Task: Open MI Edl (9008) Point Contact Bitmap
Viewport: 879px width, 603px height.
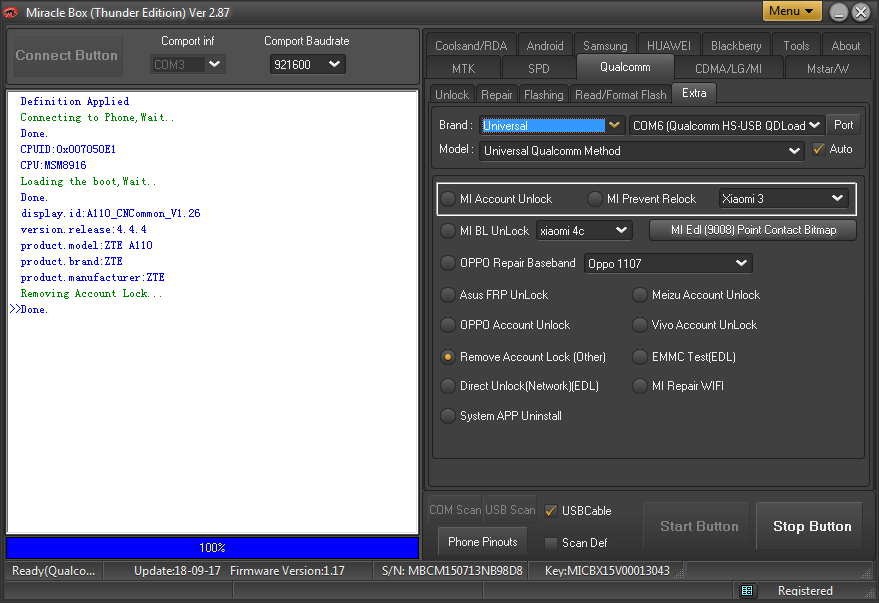Action: click(753, 230)
